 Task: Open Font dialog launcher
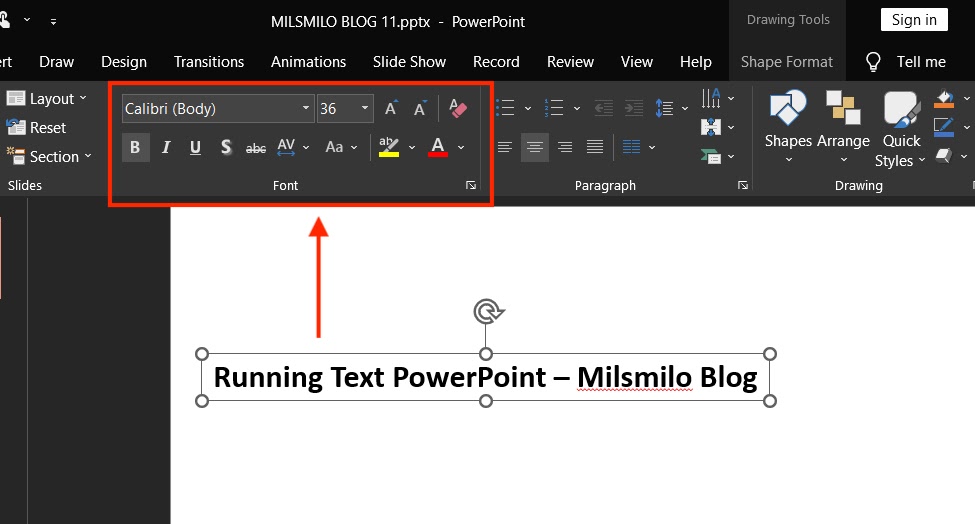(471, 185)
